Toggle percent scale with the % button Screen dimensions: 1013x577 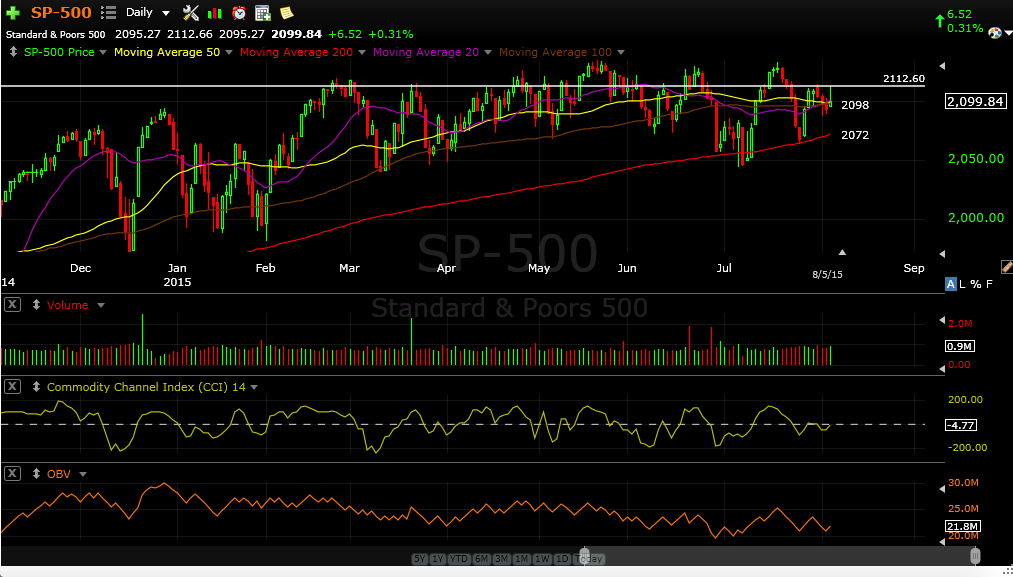[976, 284]
